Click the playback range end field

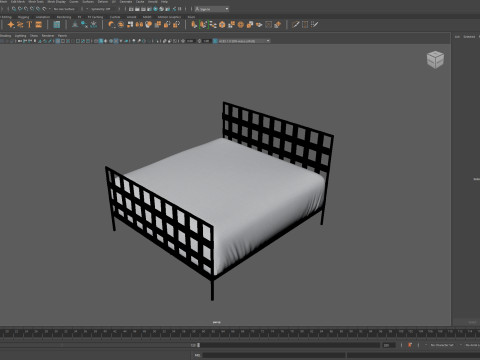388,345
